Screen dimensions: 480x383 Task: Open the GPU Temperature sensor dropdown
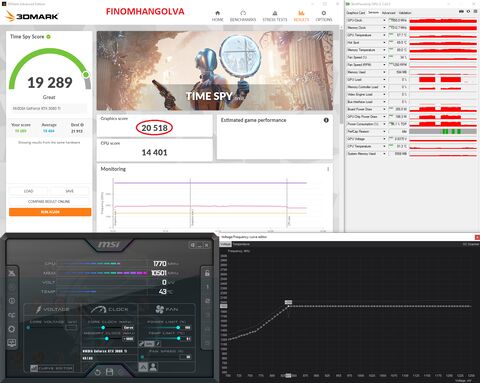384,35
